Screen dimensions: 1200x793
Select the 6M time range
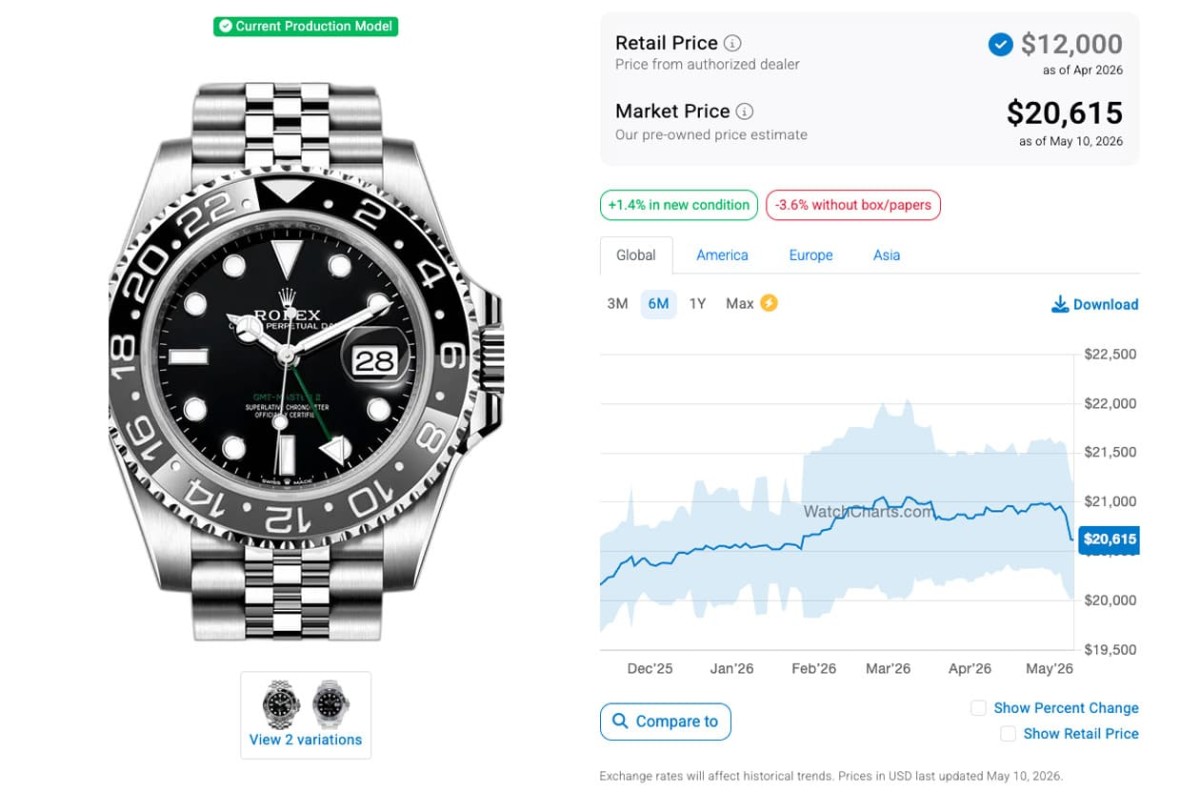point(658,304)
